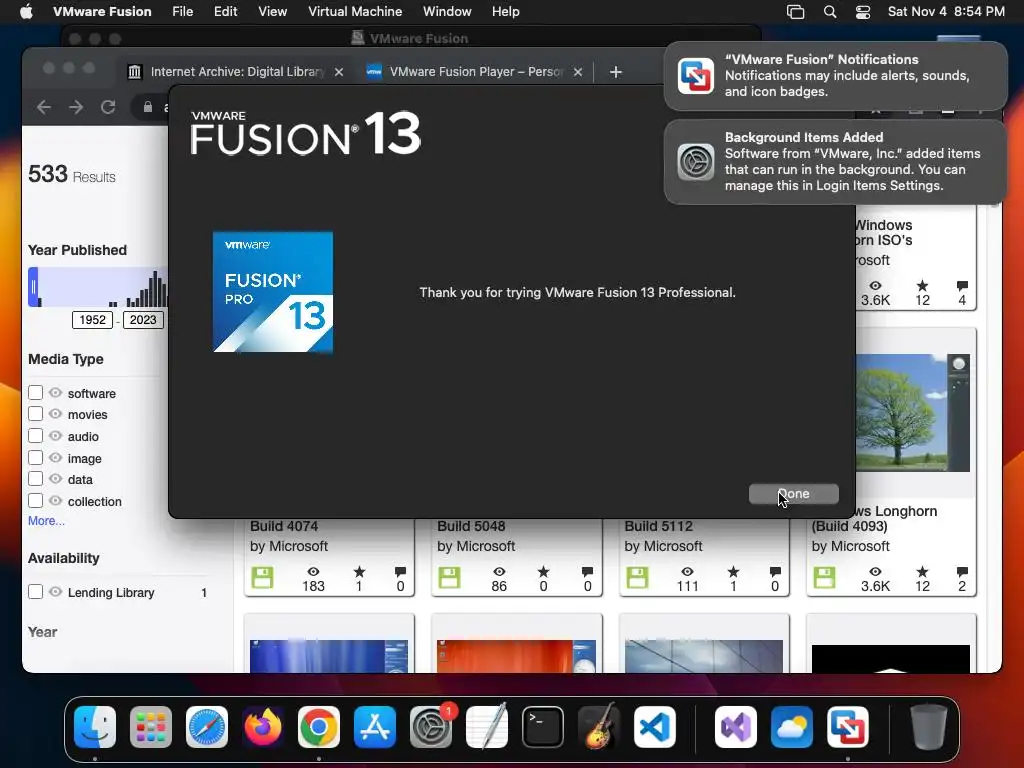Click the menu bar date and time
Image resolution: width=1024 pixels, height=768 pixels.
tap(946, 12)
